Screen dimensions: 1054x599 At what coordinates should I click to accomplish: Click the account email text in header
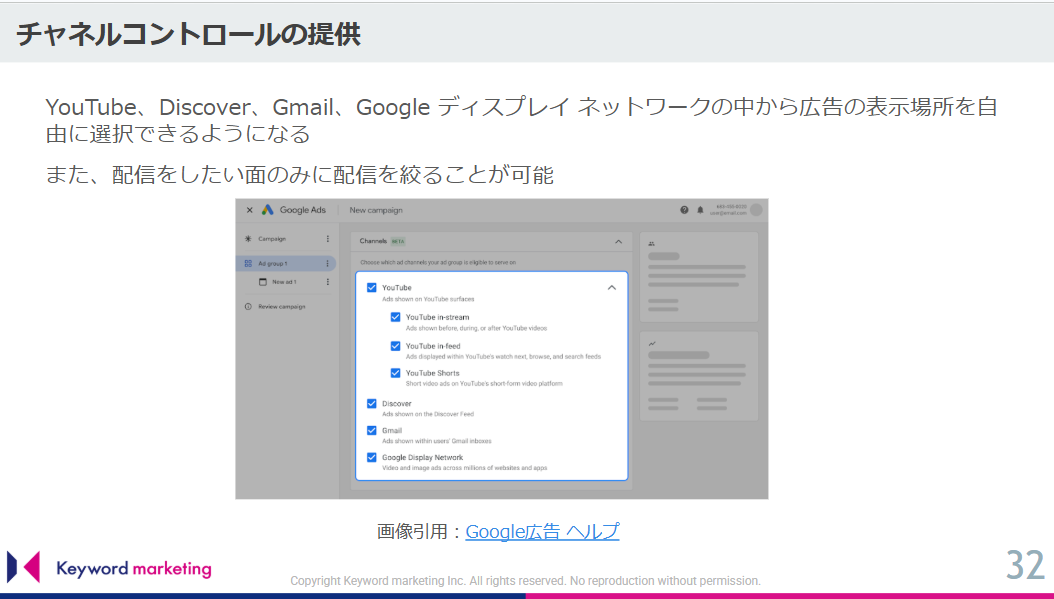point(728,213)
